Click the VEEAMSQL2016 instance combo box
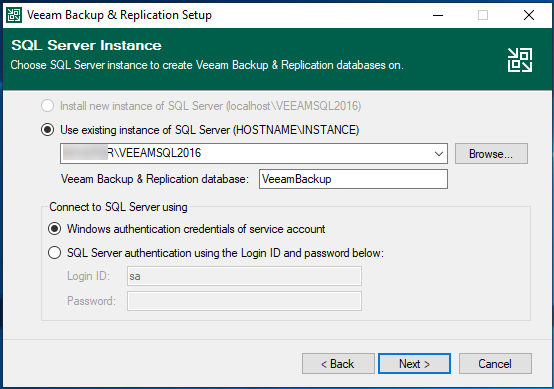The height and width of the screenshot is (389, 554). click(x=254, y=153)
